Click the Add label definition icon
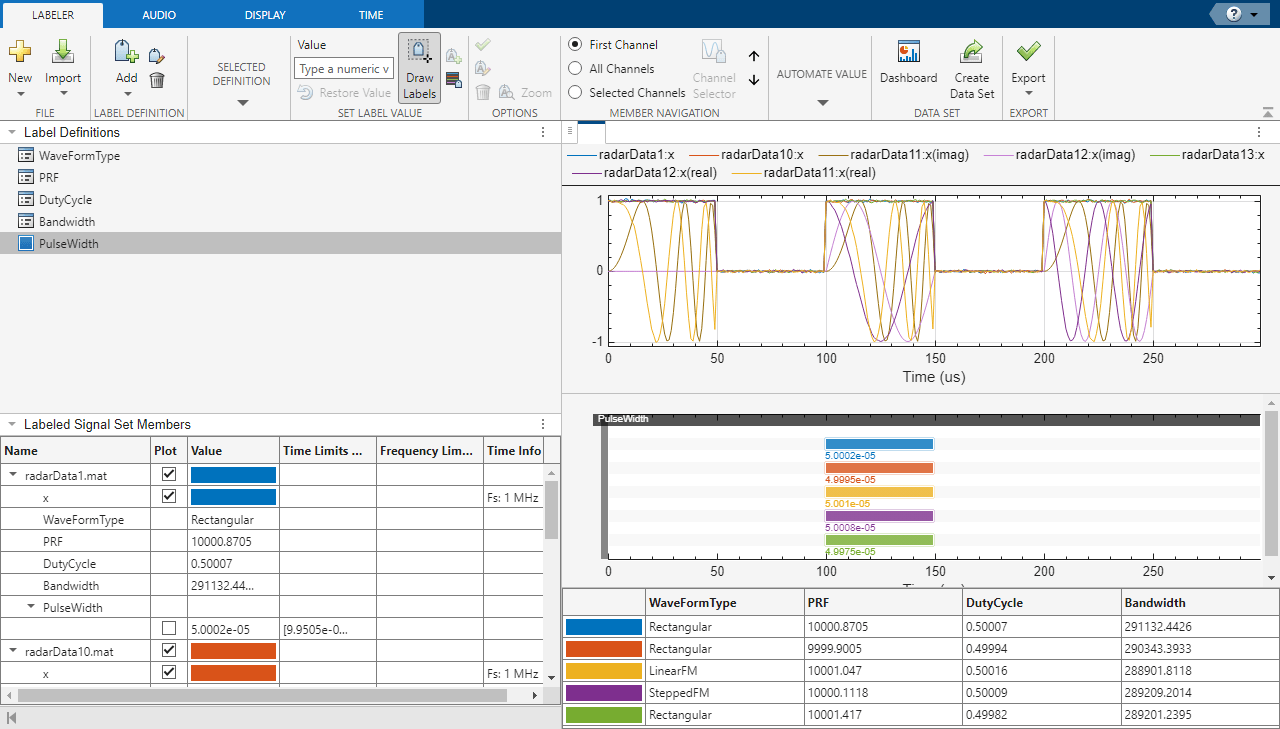This screenshot has height=729, width=1280. 126,52
